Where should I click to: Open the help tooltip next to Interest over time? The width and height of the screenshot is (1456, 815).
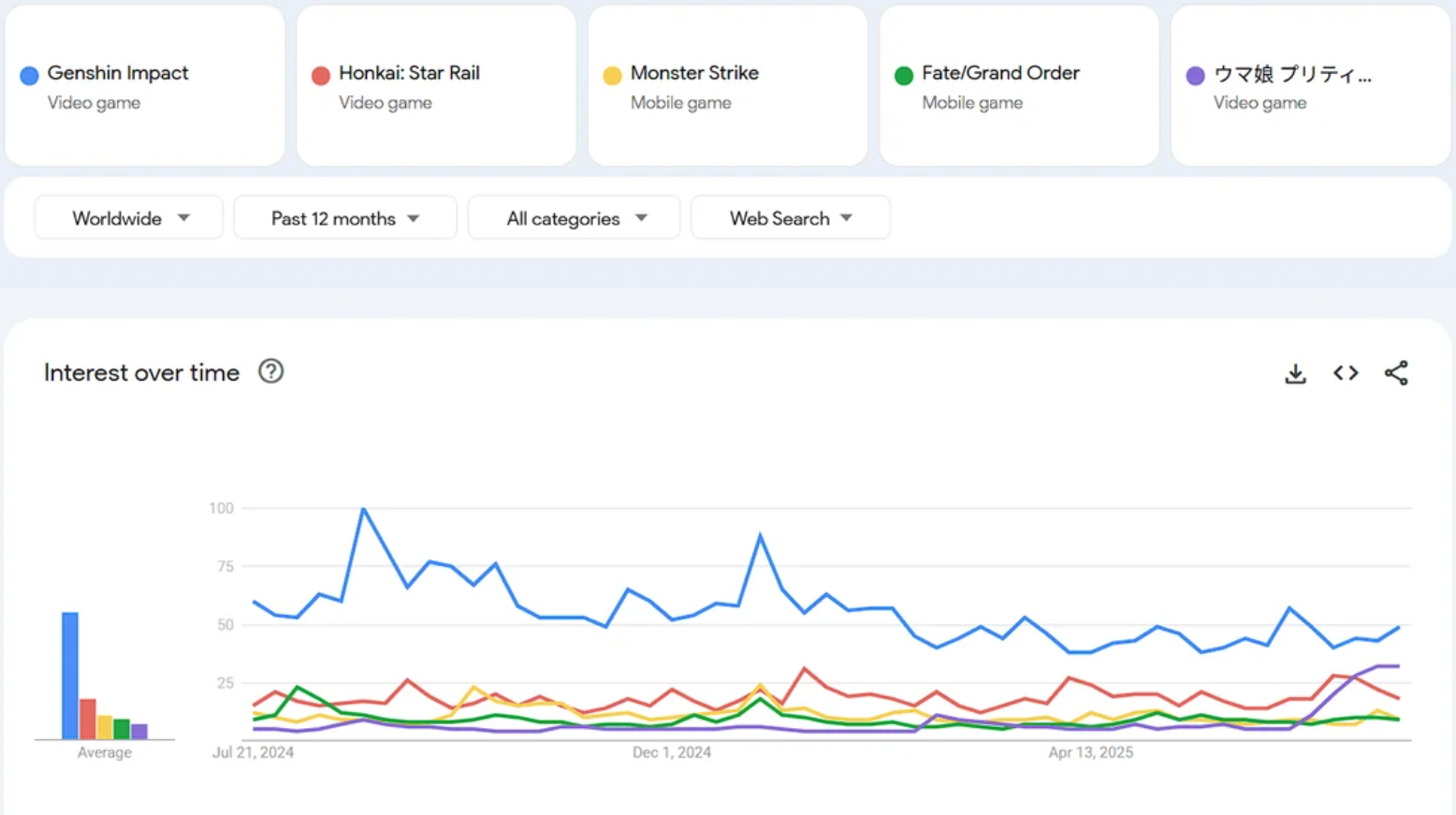click(x=270, y=371)
